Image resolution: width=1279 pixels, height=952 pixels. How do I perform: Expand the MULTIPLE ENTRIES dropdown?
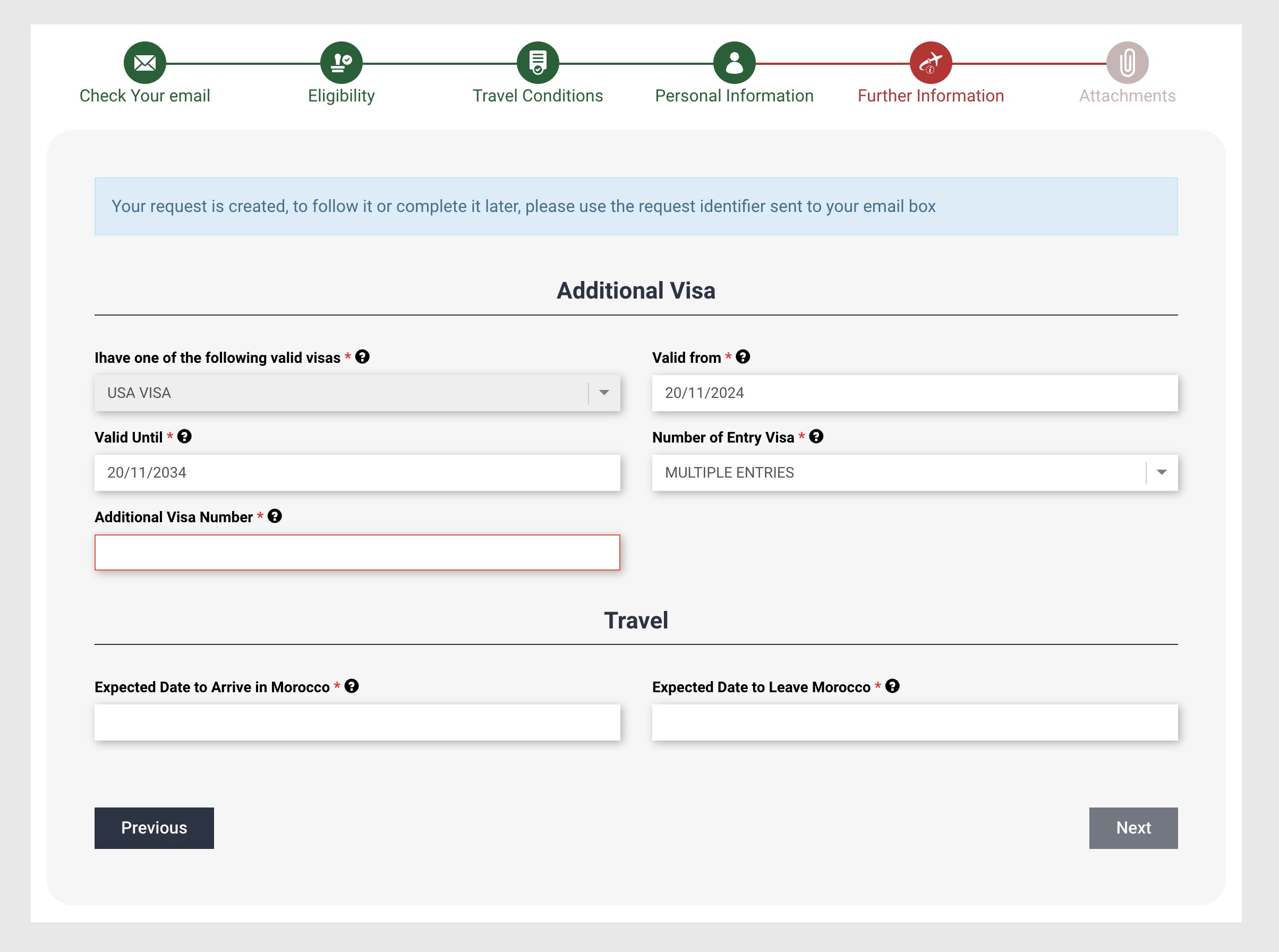pyautogui.click(x=1162, y=472)
